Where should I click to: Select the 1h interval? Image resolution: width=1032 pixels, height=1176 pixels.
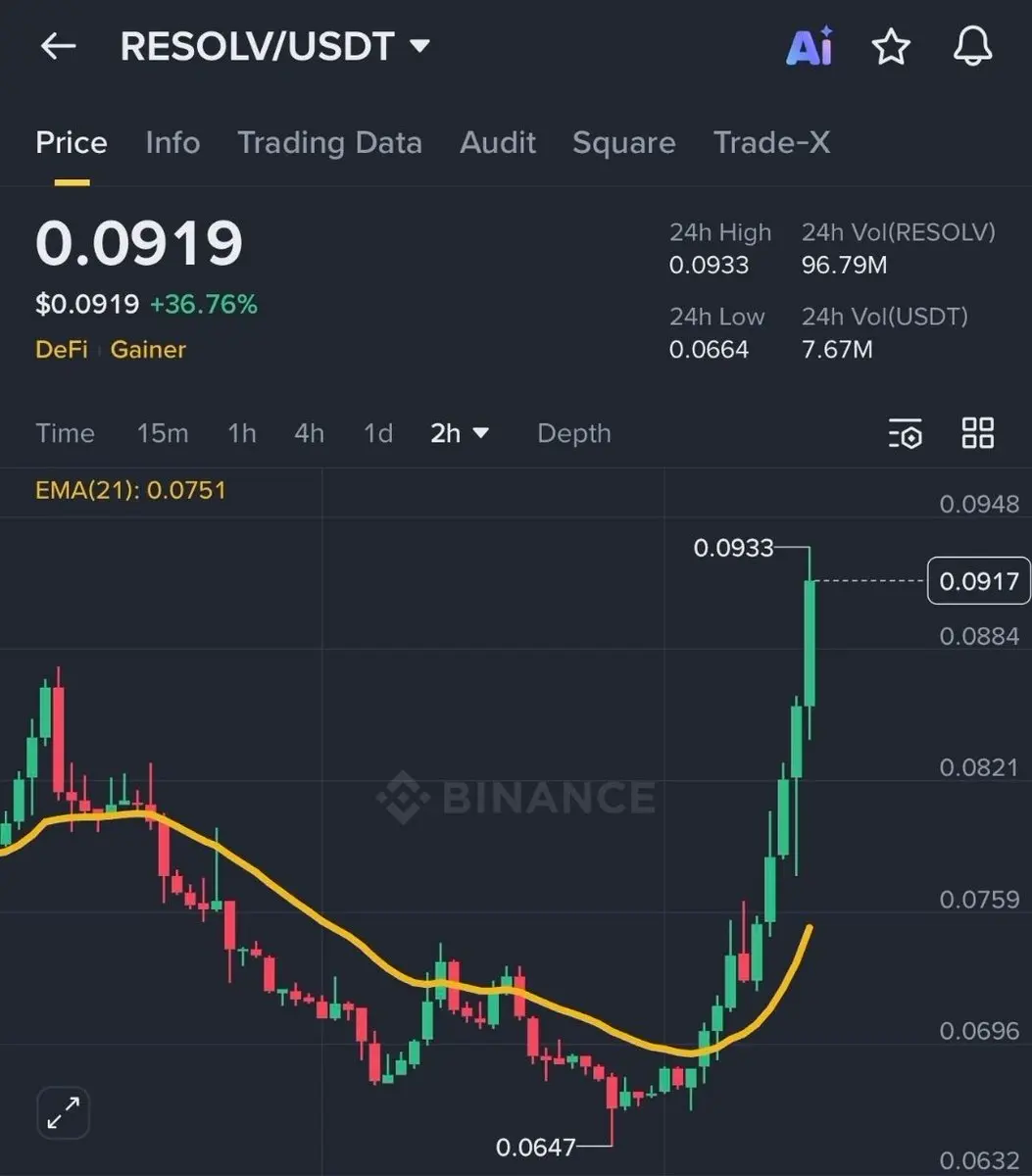click(242, 433)
